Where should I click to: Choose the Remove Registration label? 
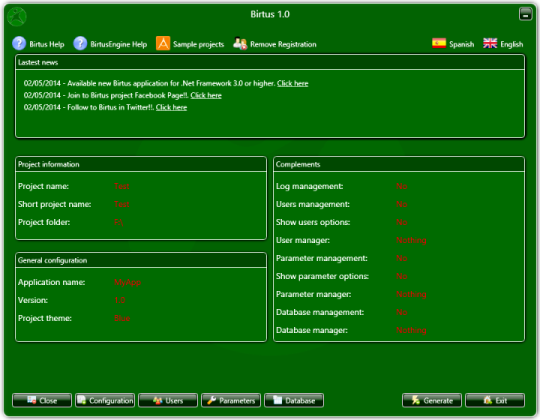(283, 44)
